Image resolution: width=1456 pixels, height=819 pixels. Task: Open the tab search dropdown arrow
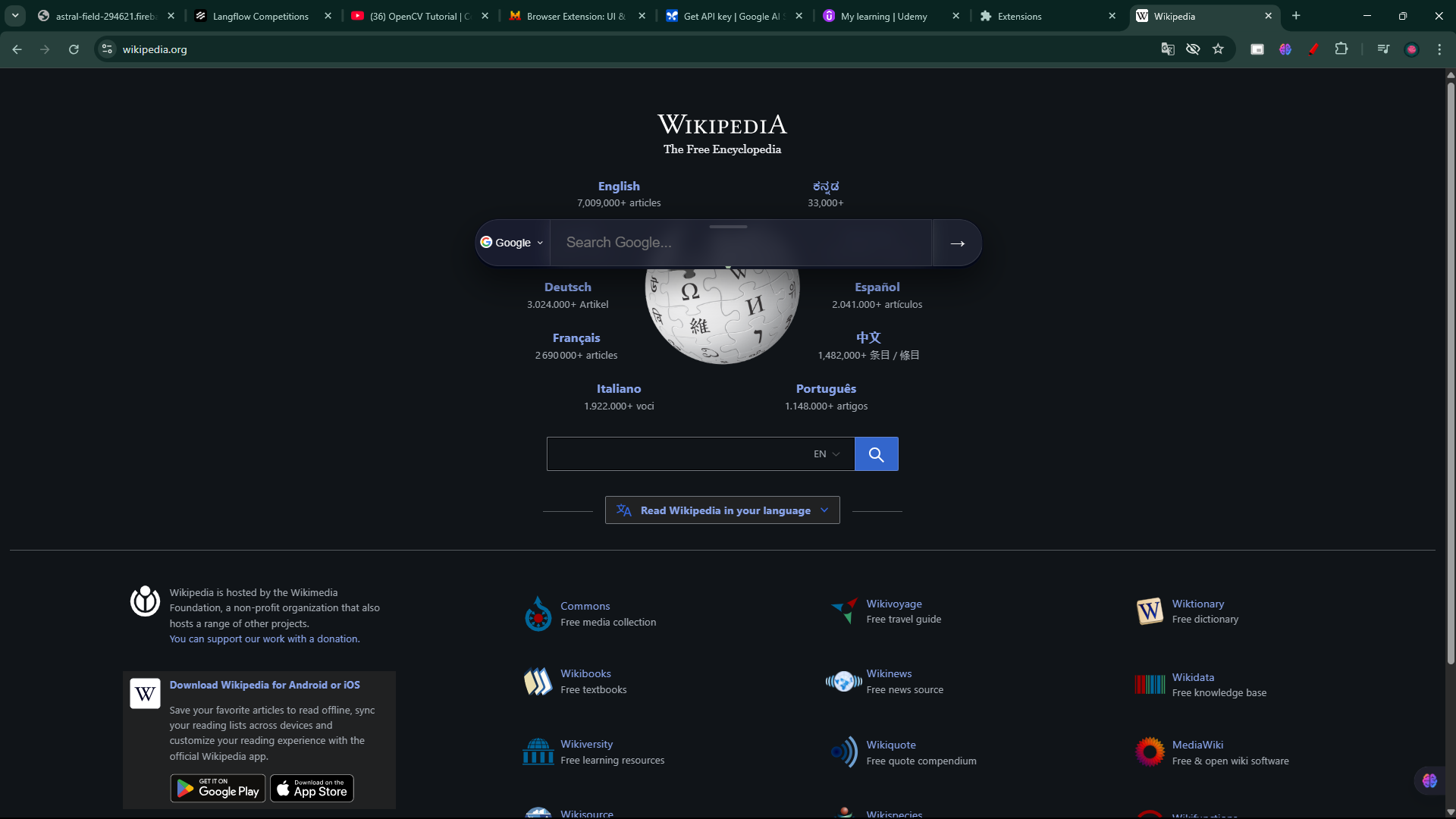[15, 16]
